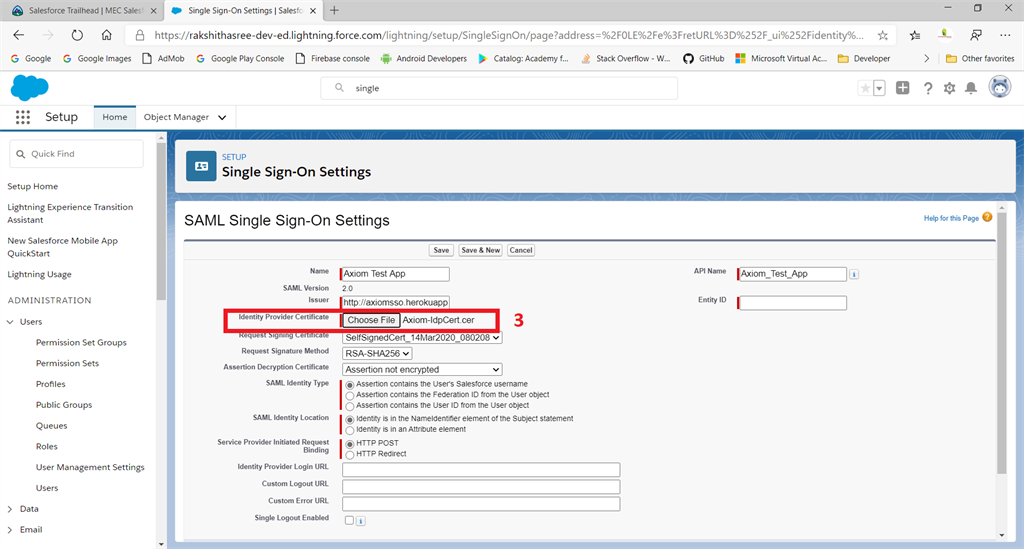Screen dimensions: 1024x549
Task: Click Quick Find search box
Action: (76, 154)
